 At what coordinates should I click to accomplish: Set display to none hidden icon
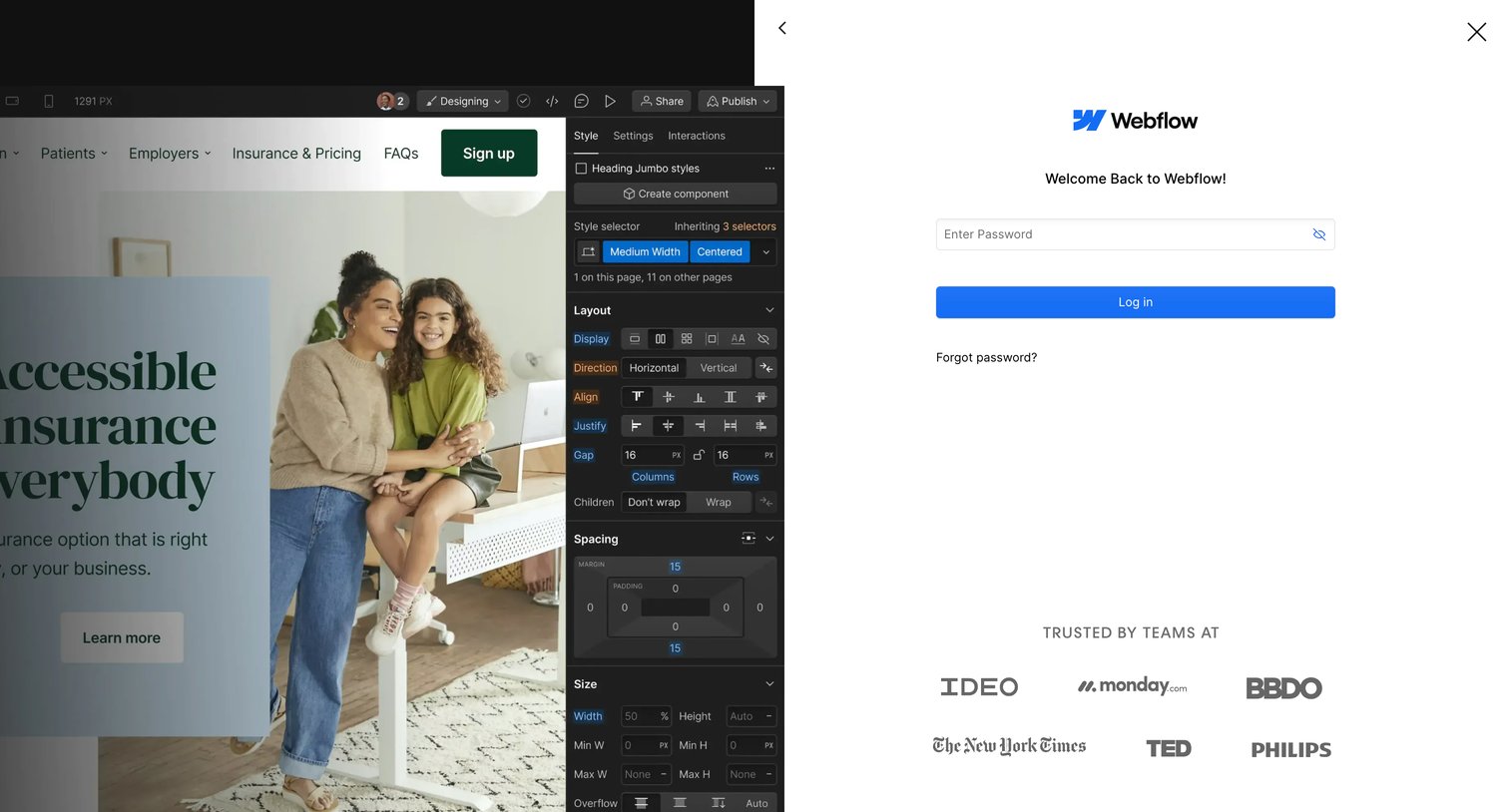point(763,339)
